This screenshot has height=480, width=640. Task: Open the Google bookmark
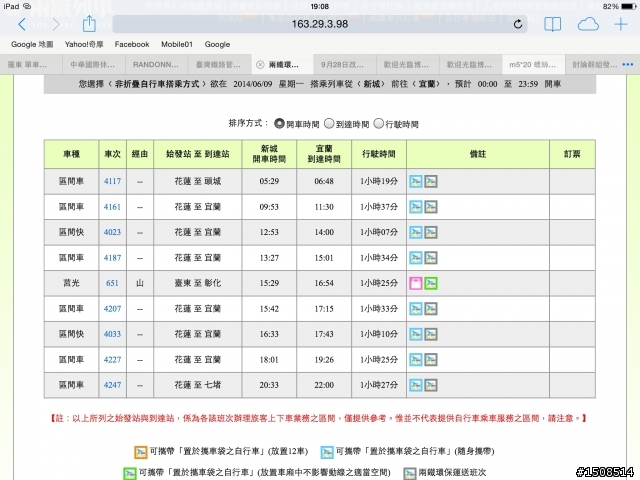(x=218, y=44)
